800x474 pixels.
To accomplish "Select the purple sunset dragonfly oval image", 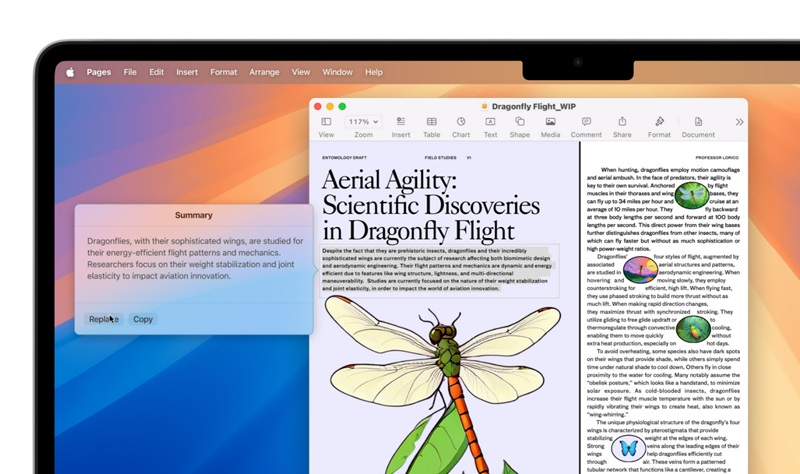I will coord(640,270).
